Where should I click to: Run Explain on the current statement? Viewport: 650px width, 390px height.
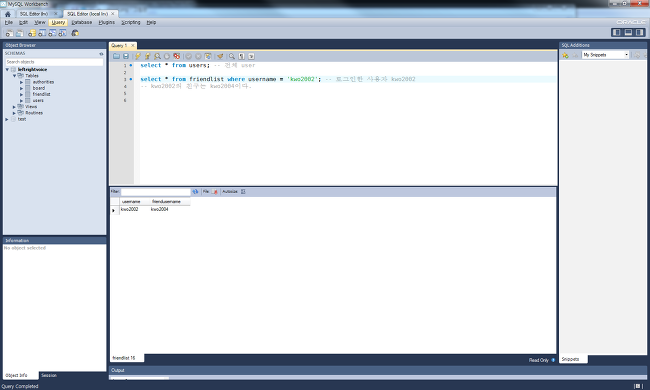(157, 56)
